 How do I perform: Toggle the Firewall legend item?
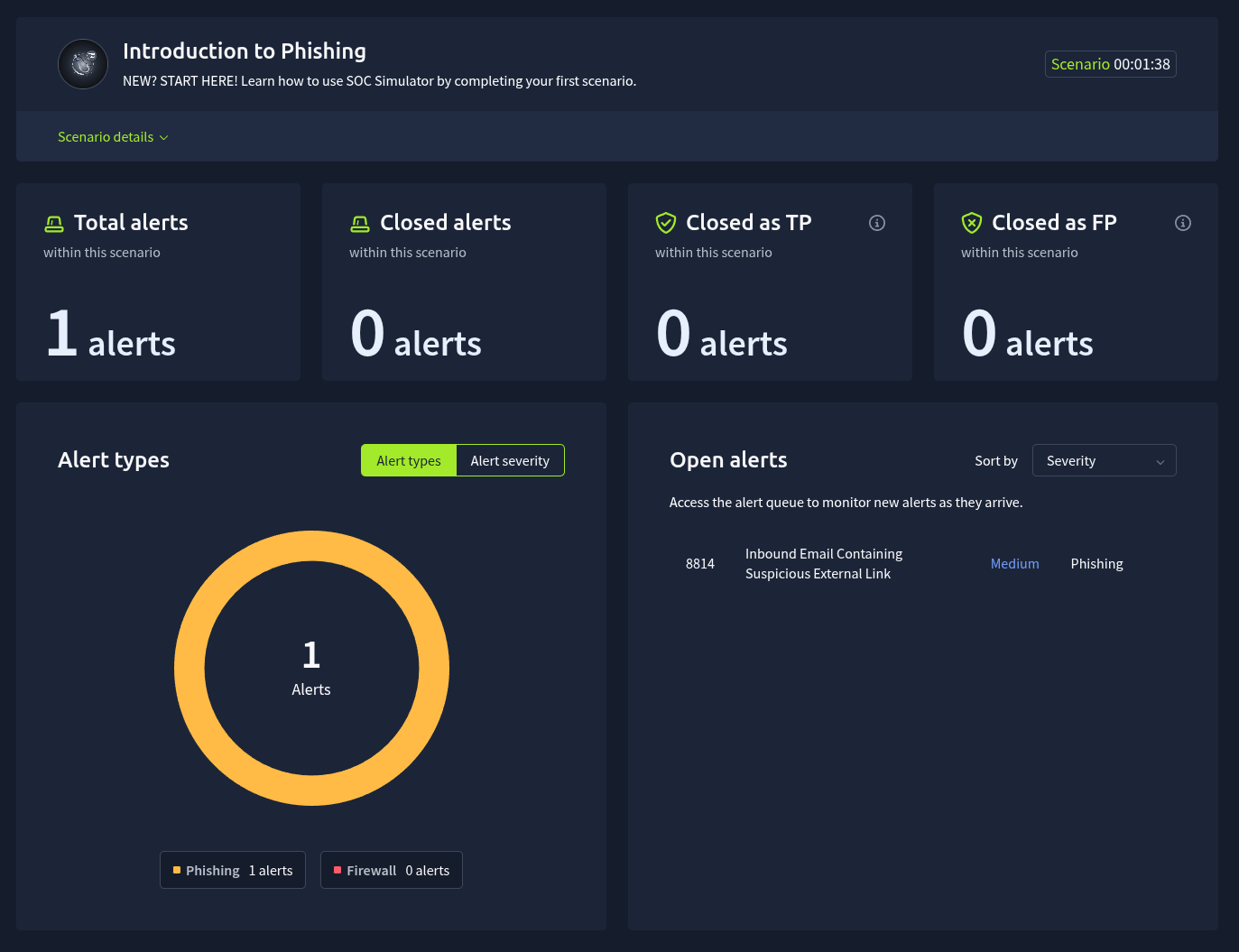tap(392, 870)
